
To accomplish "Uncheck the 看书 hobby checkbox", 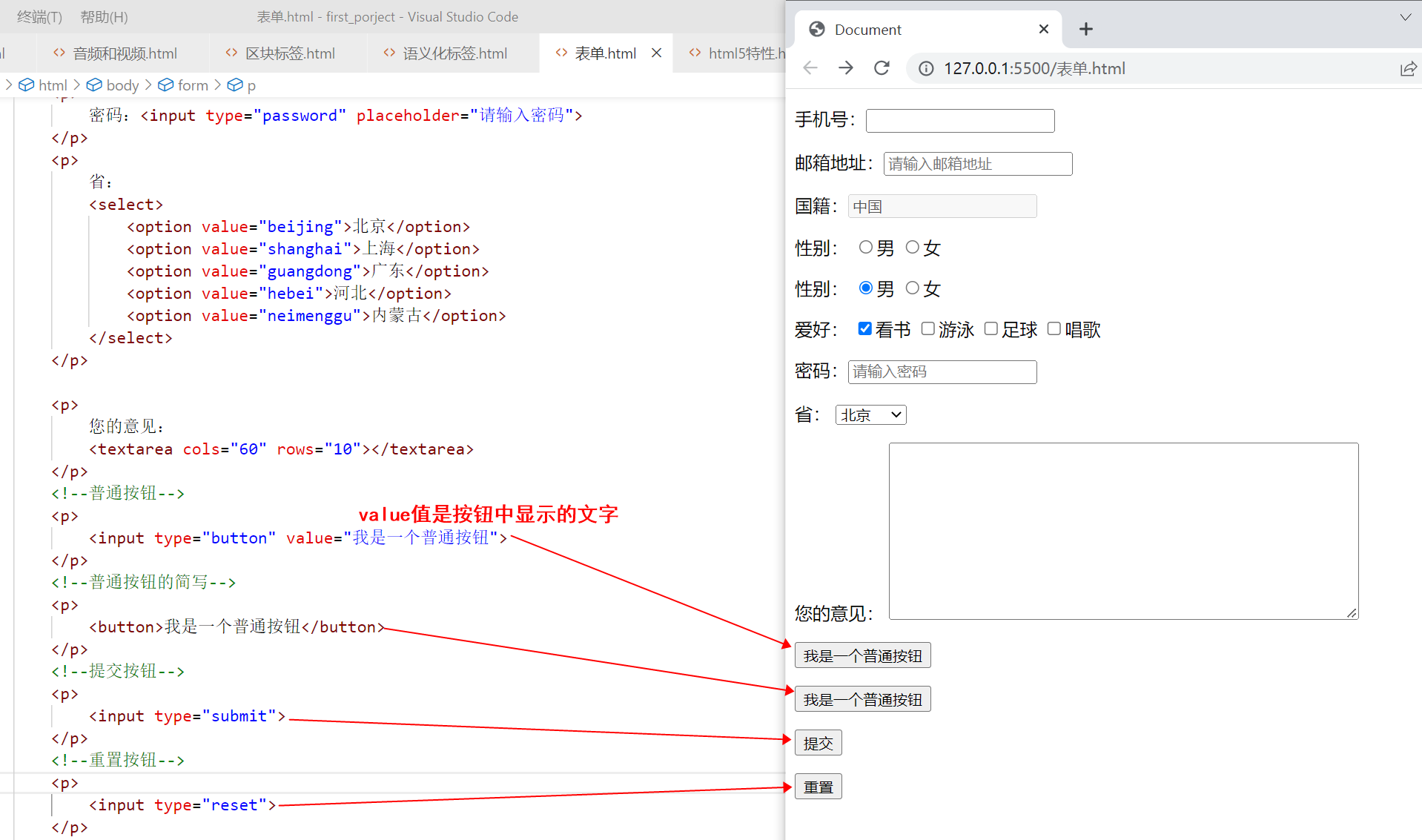I will 864,328.
